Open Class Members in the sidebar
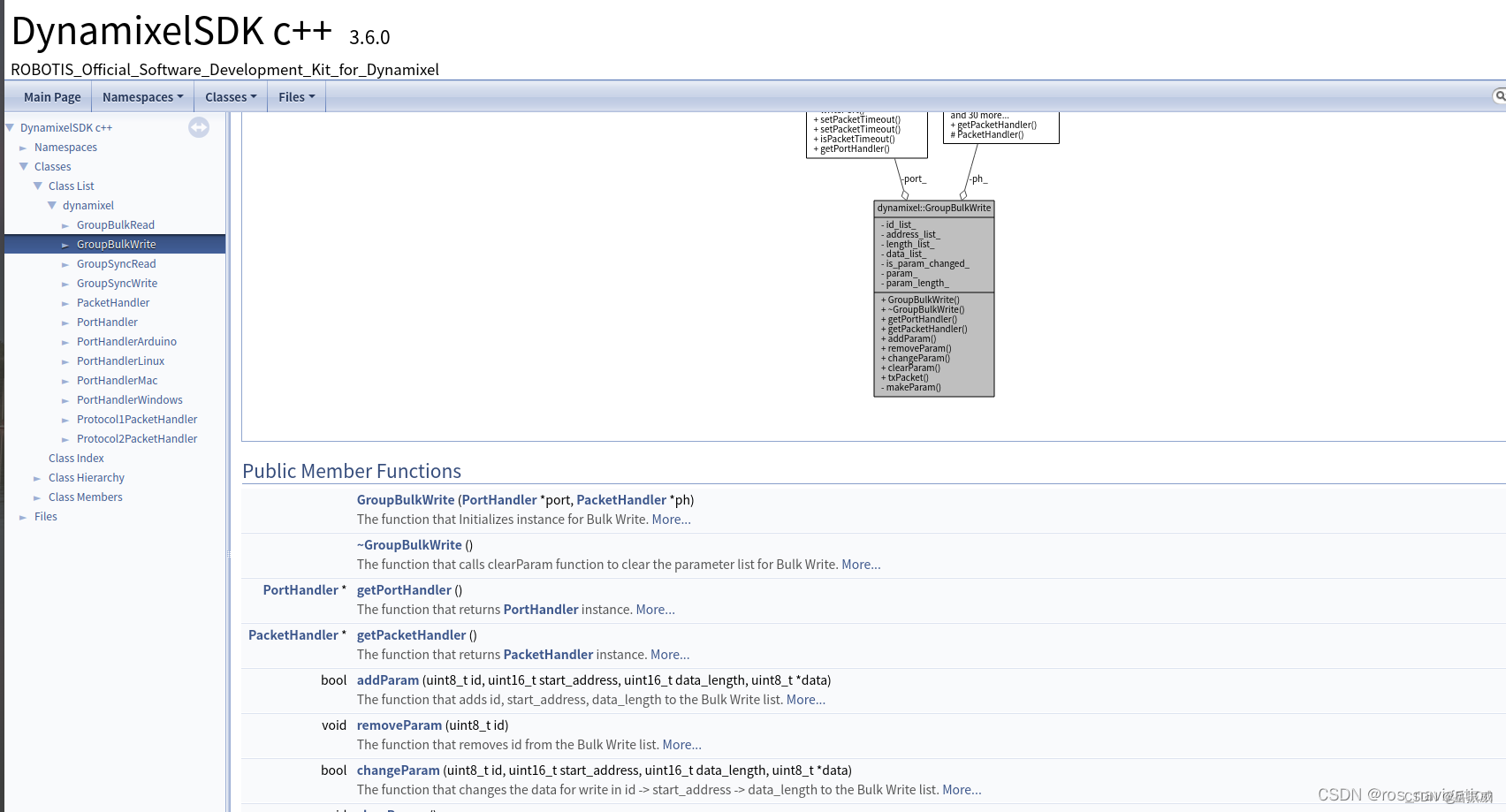Viewport: 1506px width, 812px height. (86, 497)
